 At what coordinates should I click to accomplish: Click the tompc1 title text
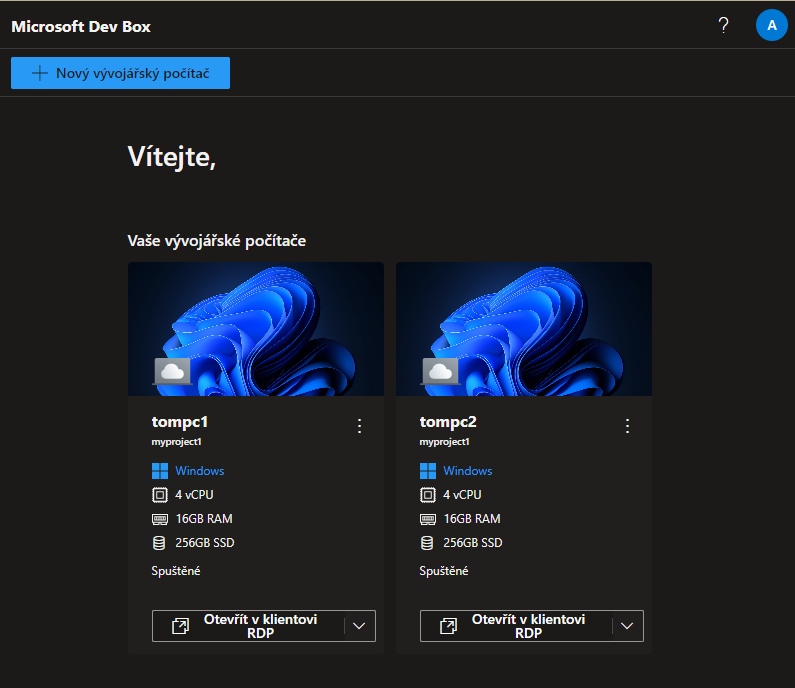point(180,422)
